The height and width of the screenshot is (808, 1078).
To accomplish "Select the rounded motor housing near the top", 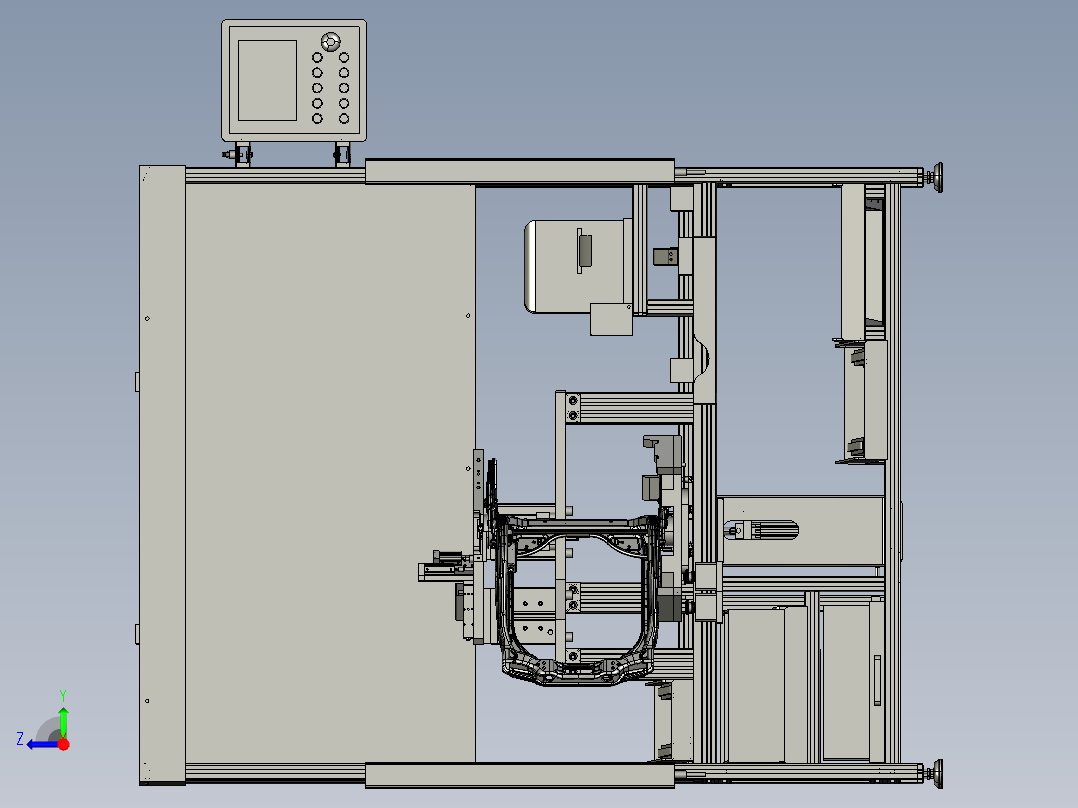I will pos(578,266).
